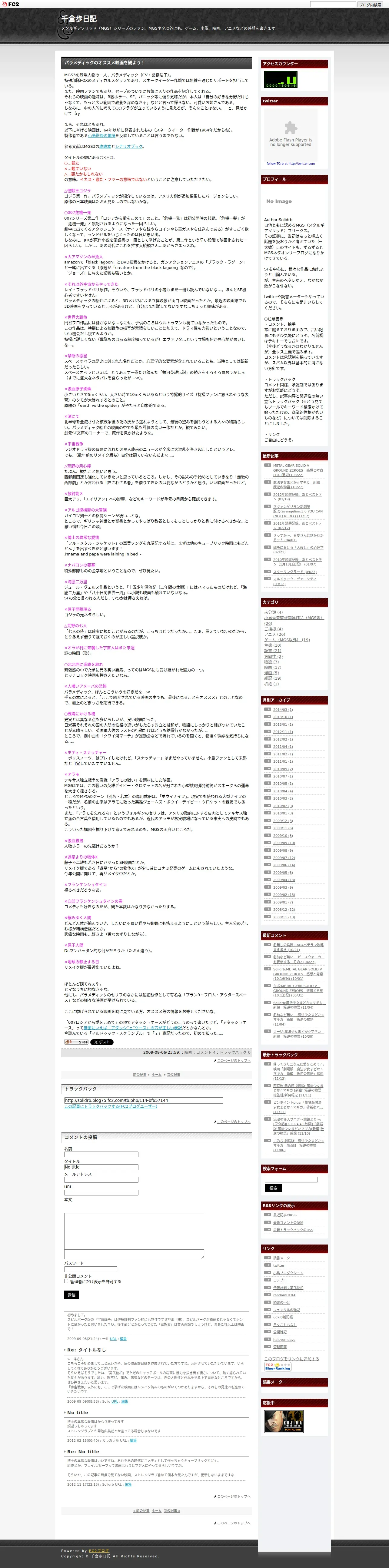This screenshot has width=389, height=1568.
Task: Click the 拍手 clap button under article
Action: 77,1042
